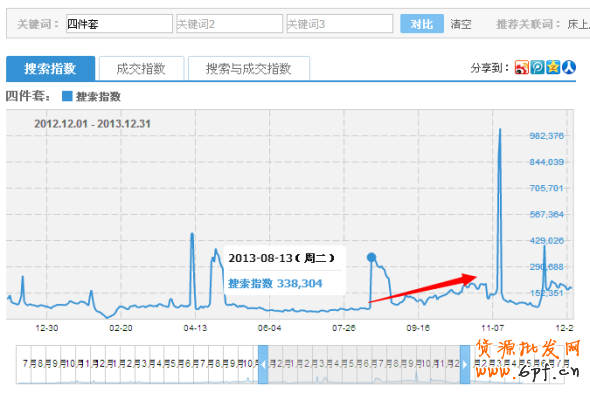Image resolution: width=590 pixels, height=393 pixels.
Task: Click the right timeline range handle
Action: pos(465,364)
